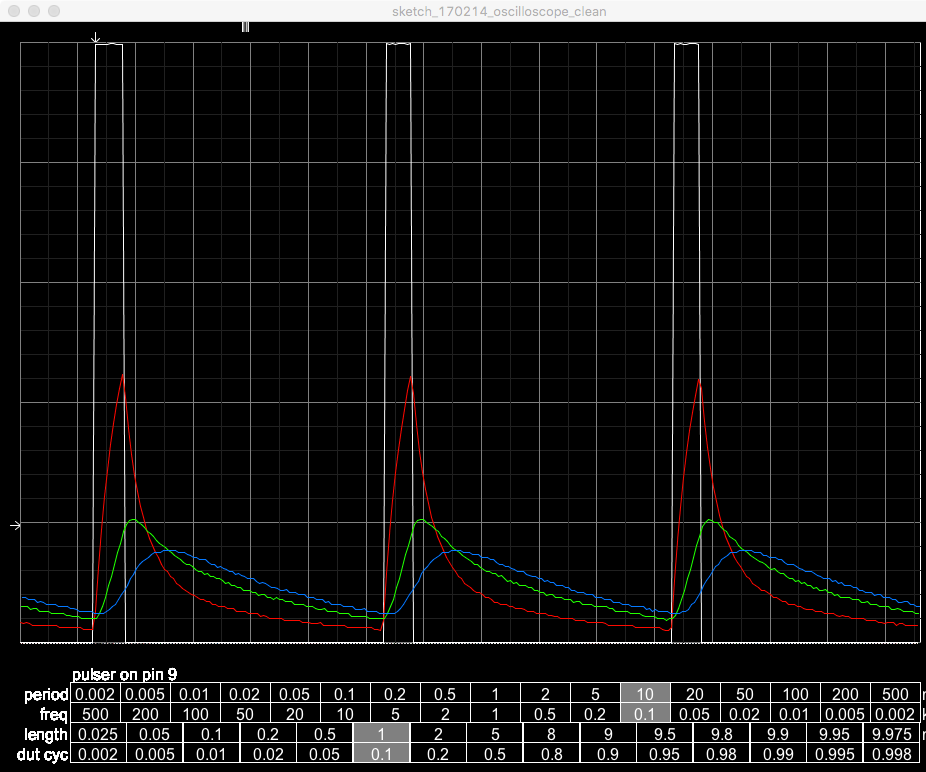Set duty cycle to 0.95
Viewport: 926px width, 772px height.
(665, 754)
